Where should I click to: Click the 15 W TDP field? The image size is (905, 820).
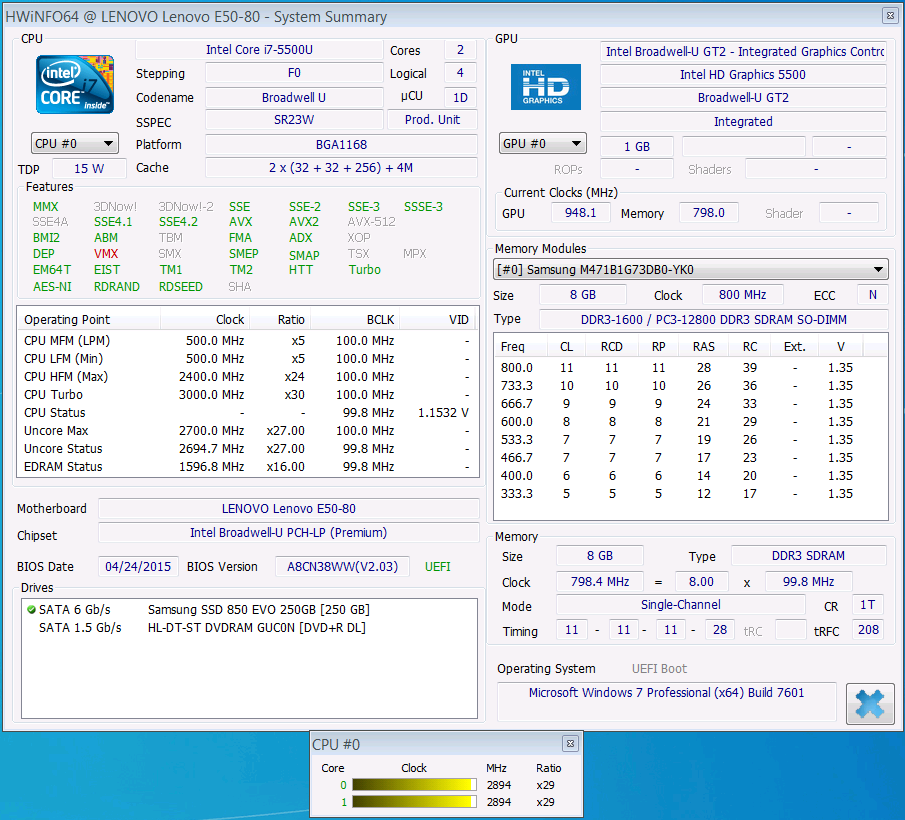click(89, 169)
